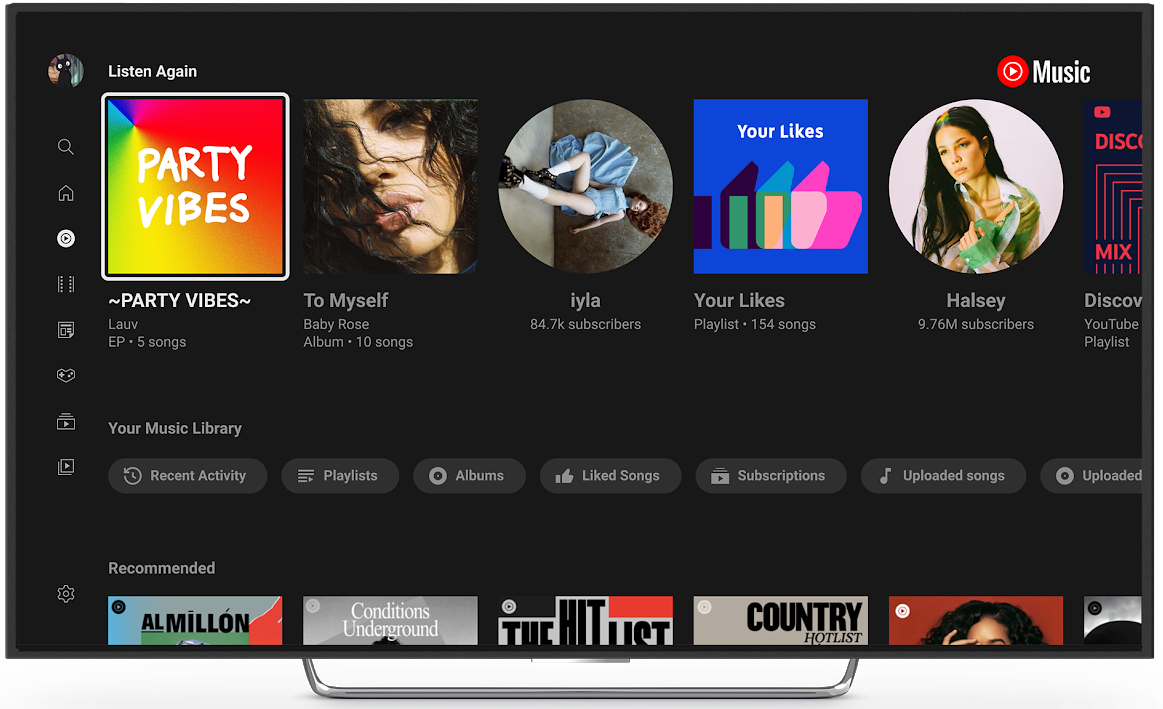Click the Listen Again heading

(153, 71)
